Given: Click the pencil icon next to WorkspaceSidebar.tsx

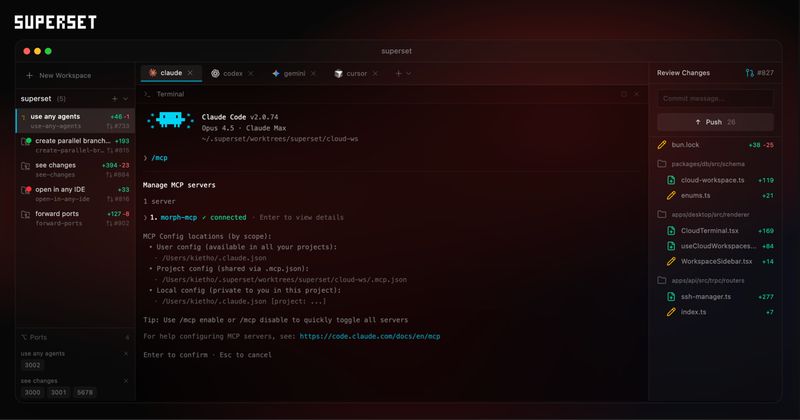Looking at the screenshot, I should point(671,261).
